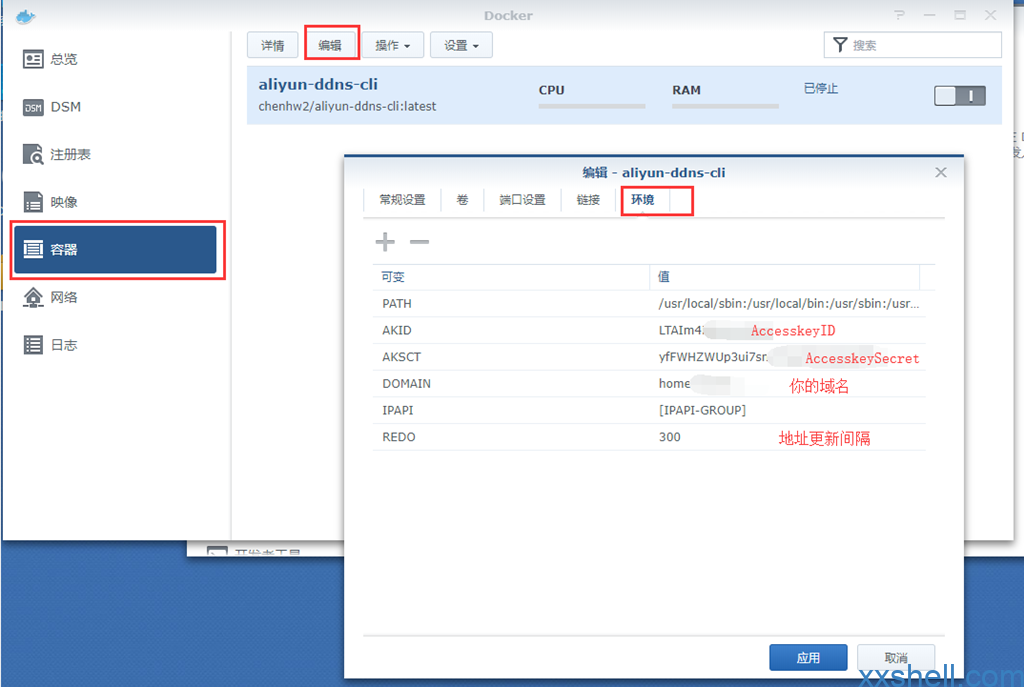Open the 总览 overview section

[115, 59]
